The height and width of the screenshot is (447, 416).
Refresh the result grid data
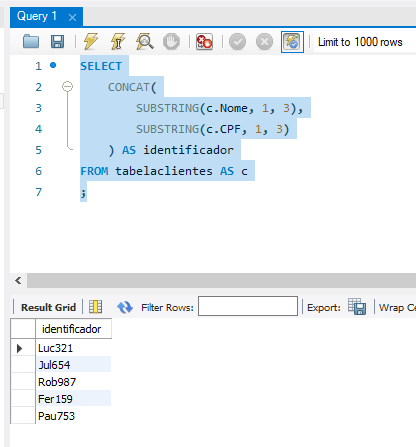(125, 307)
